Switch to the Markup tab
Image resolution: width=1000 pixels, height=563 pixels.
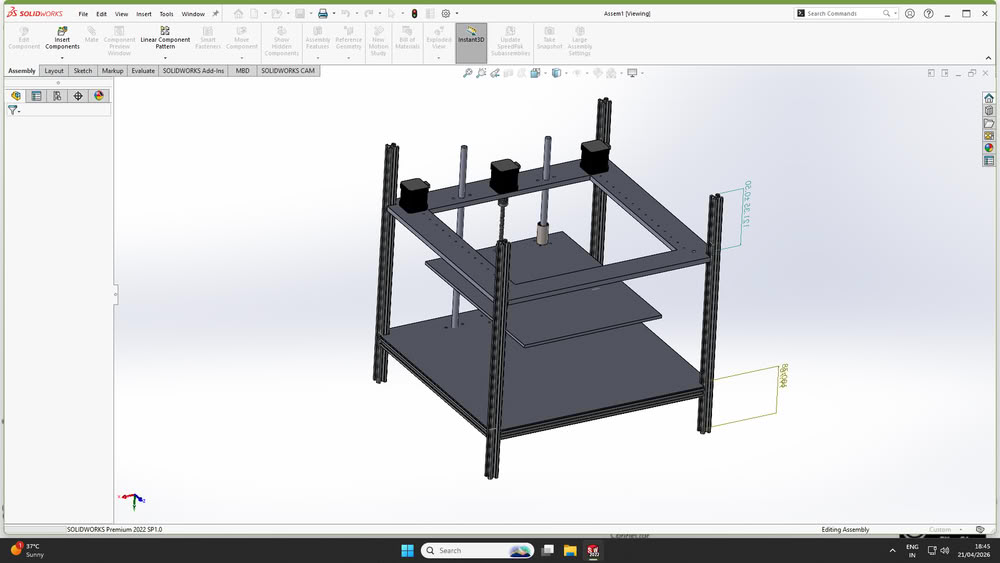[112, 71]
